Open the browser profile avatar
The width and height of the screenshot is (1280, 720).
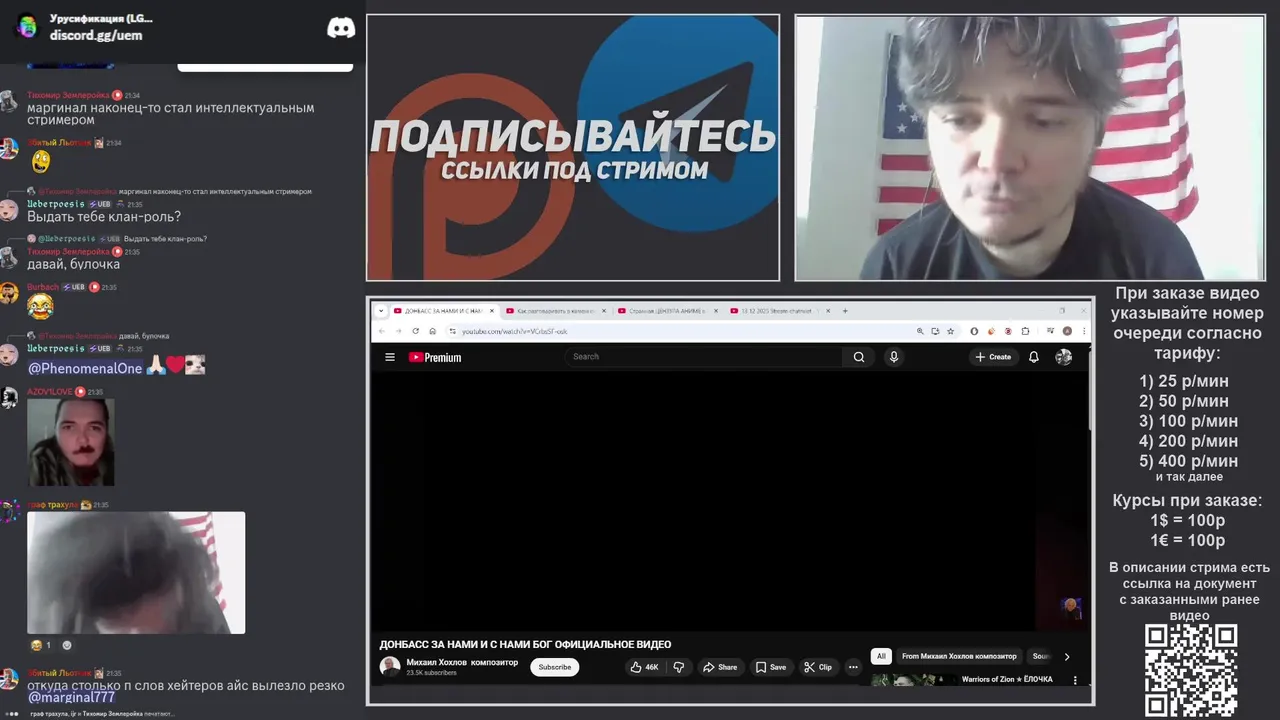(x=1067, y=331)
